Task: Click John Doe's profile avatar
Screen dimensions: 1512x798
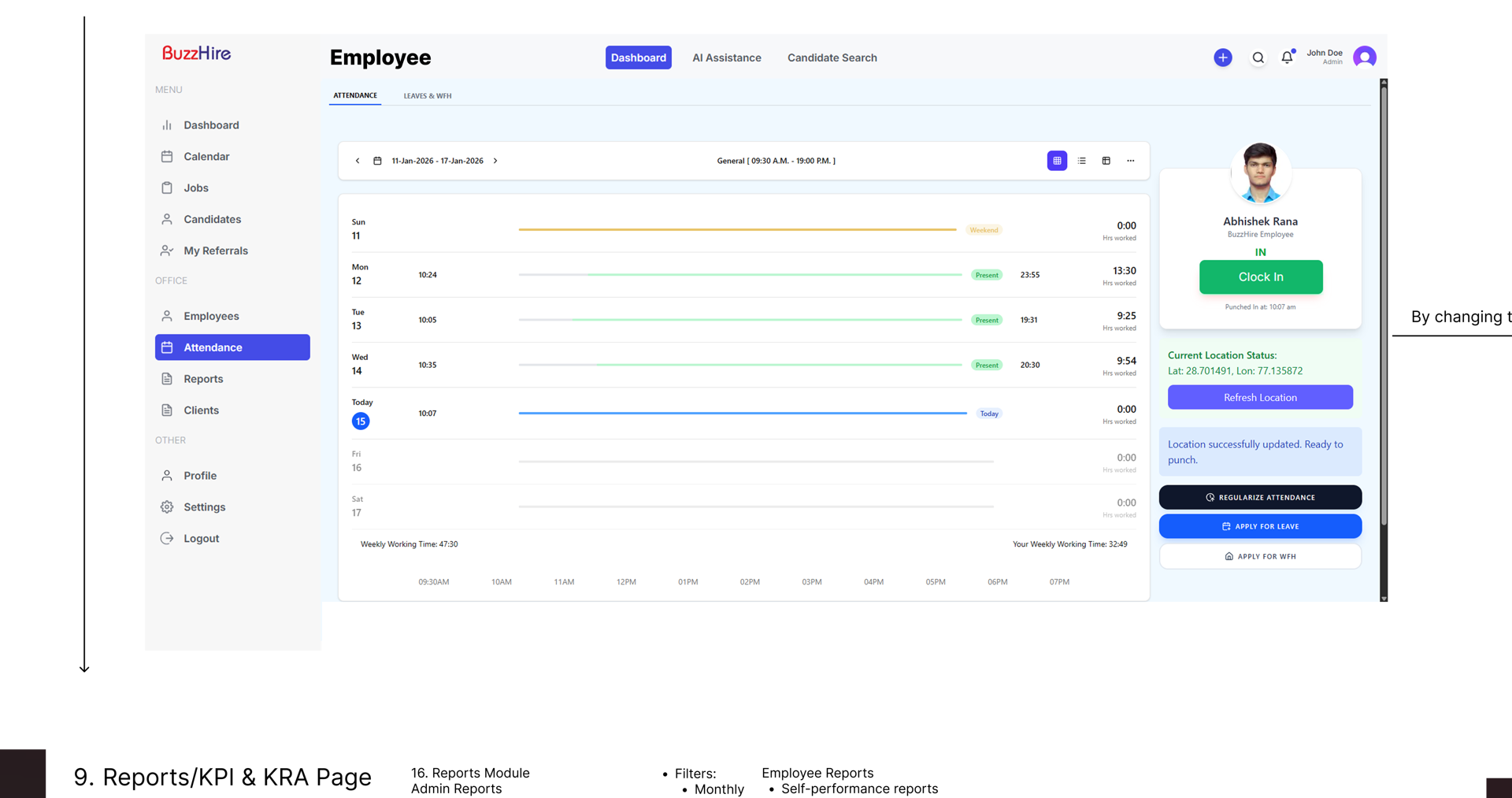Action: click(x=1365, y=57)
